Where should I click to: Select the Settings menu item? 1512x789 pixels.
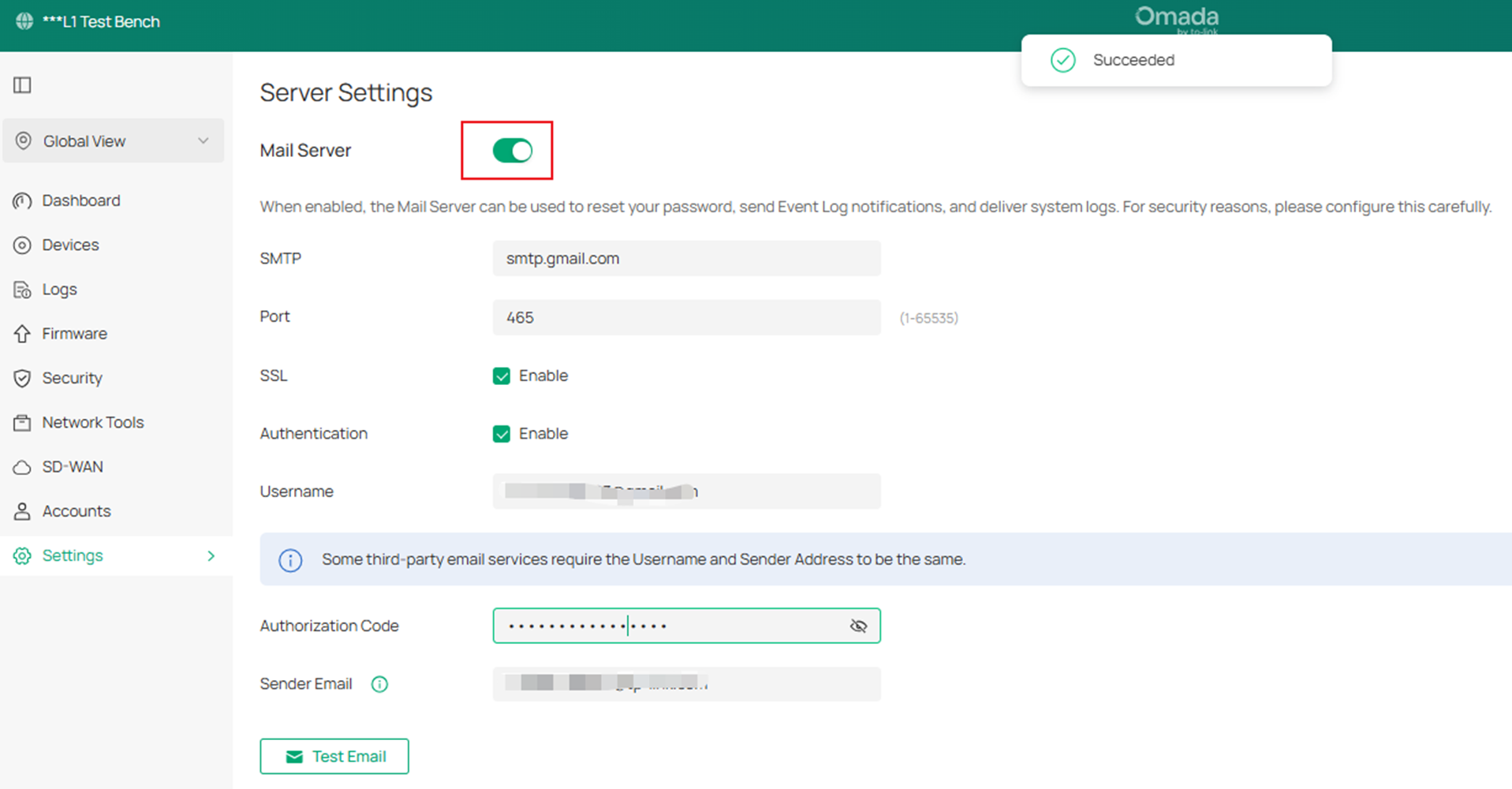pyautogui.click(x=116, y=555)
